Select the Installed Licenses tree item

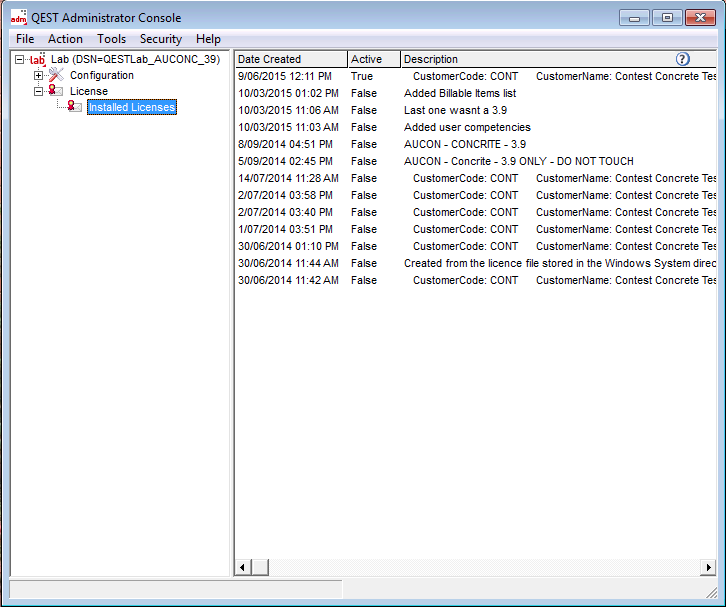(131, 107)
